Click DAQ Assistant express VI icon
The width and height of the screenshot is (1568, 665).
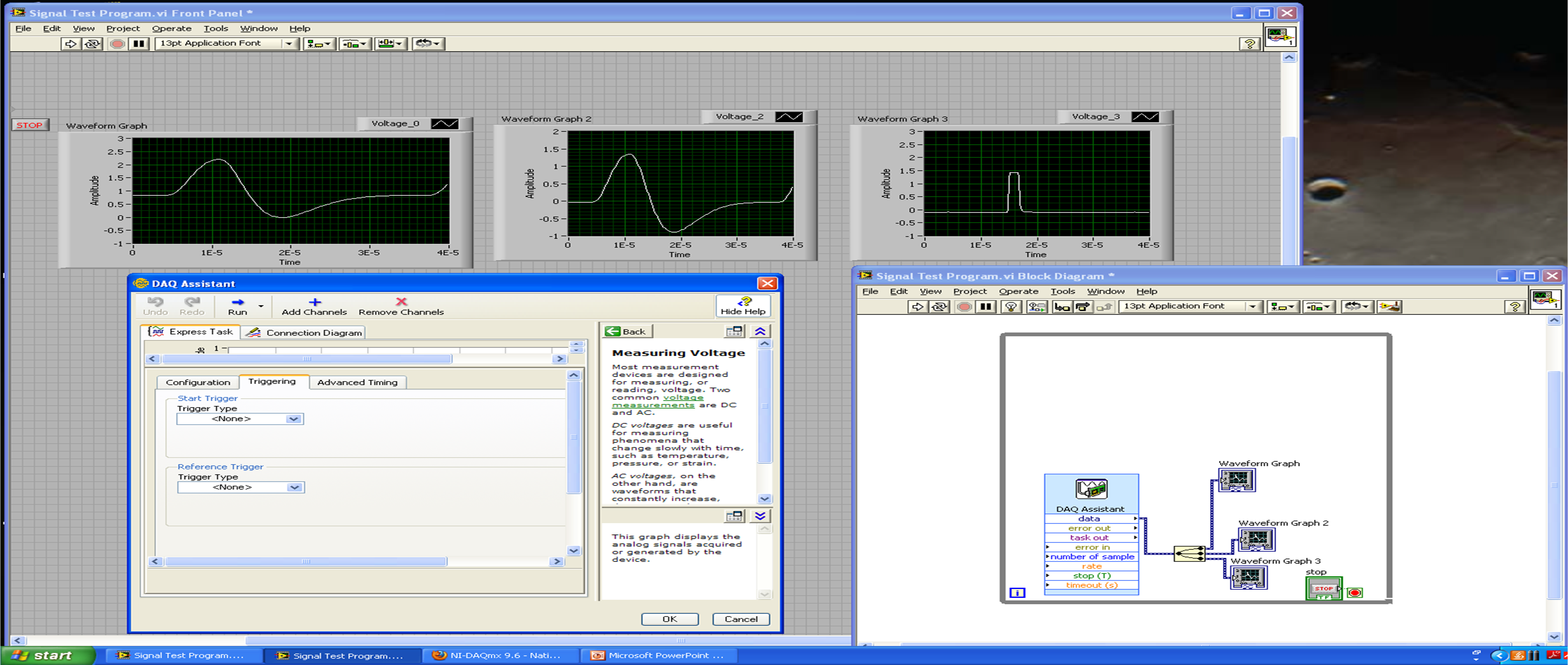1091,489
